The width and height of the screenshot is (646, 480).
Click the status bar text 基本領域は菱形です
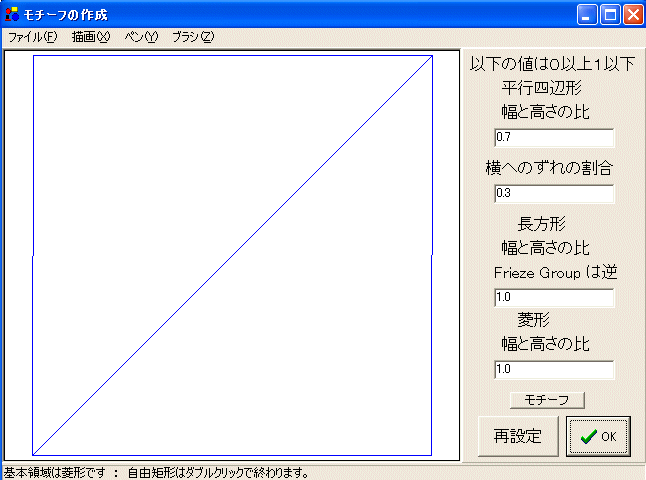point(55,473)
